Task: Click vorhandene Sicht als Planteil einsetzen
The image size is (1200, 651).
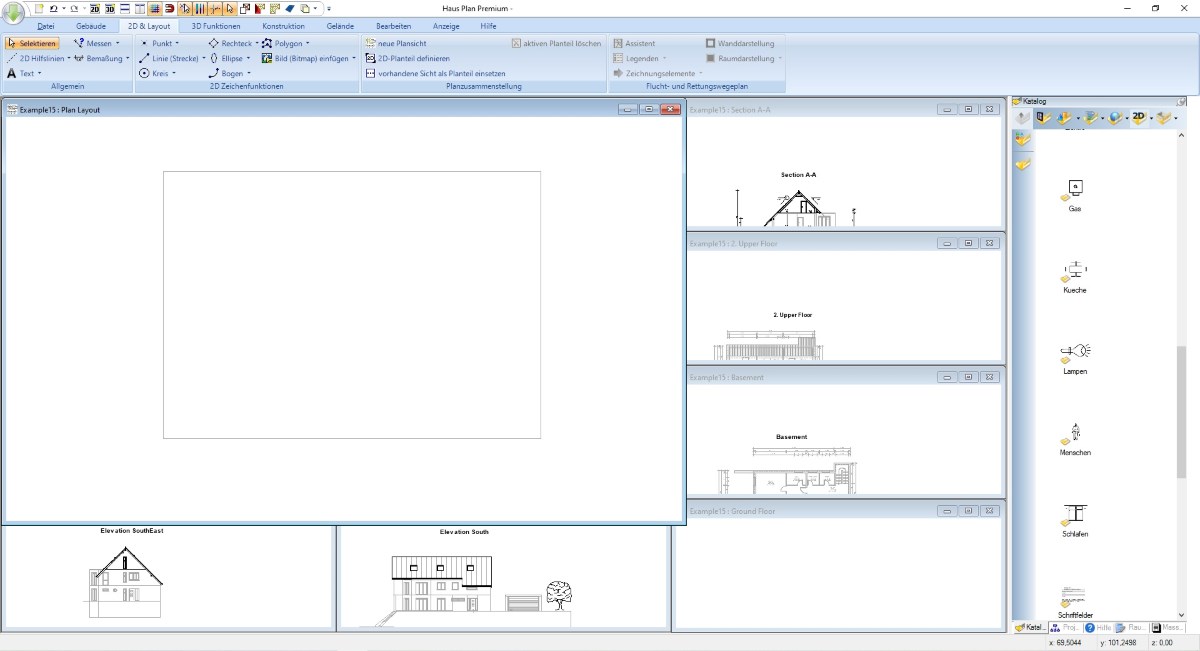Action: click(435, 73)
